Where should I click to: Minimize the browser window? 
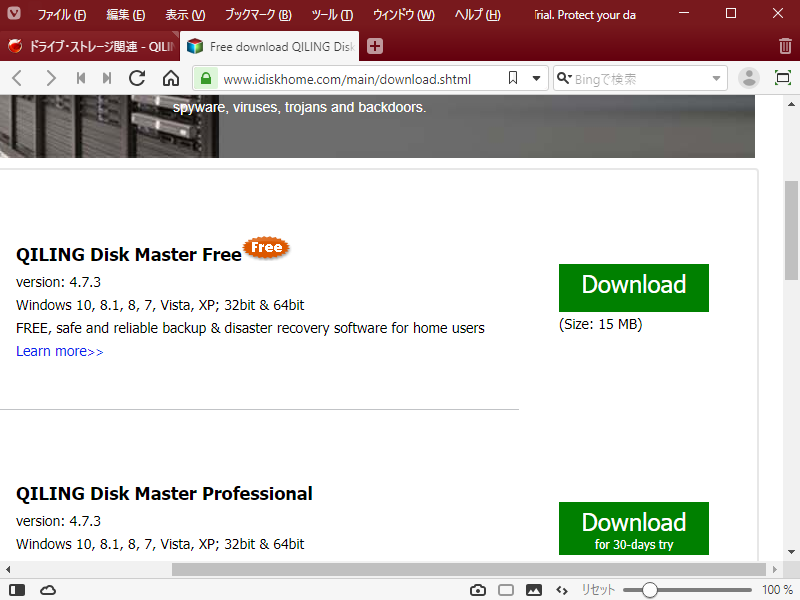coord(684,13)
